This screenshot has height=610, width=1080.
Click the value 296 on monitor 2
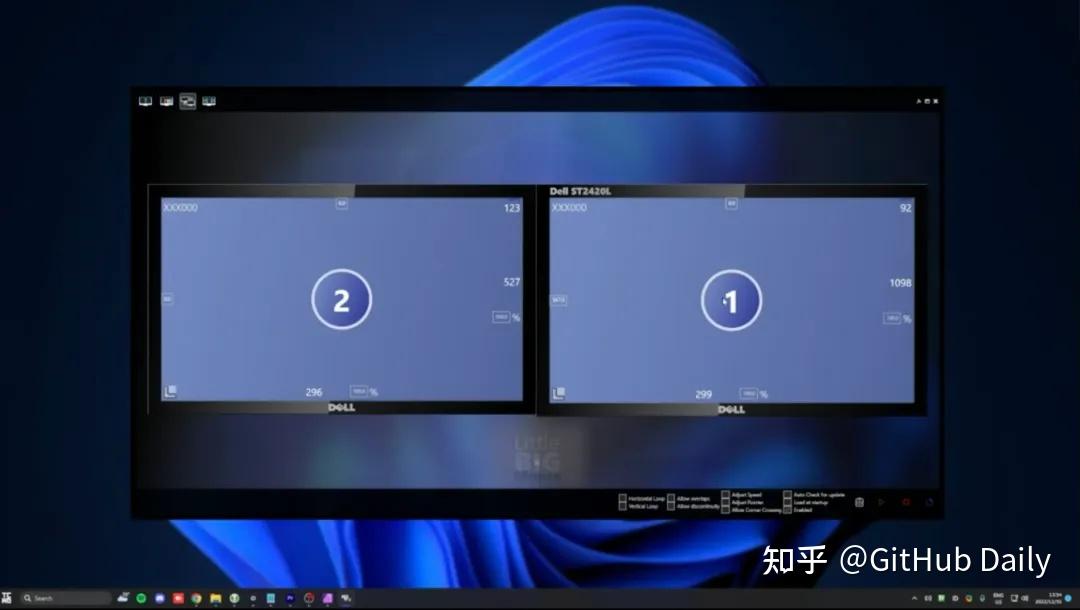tap(314, 392)
